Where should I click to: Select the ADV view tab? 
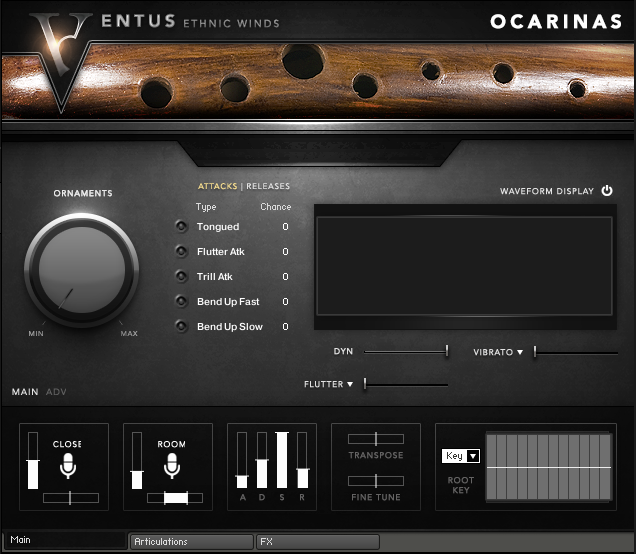click(x=56, y=392)
